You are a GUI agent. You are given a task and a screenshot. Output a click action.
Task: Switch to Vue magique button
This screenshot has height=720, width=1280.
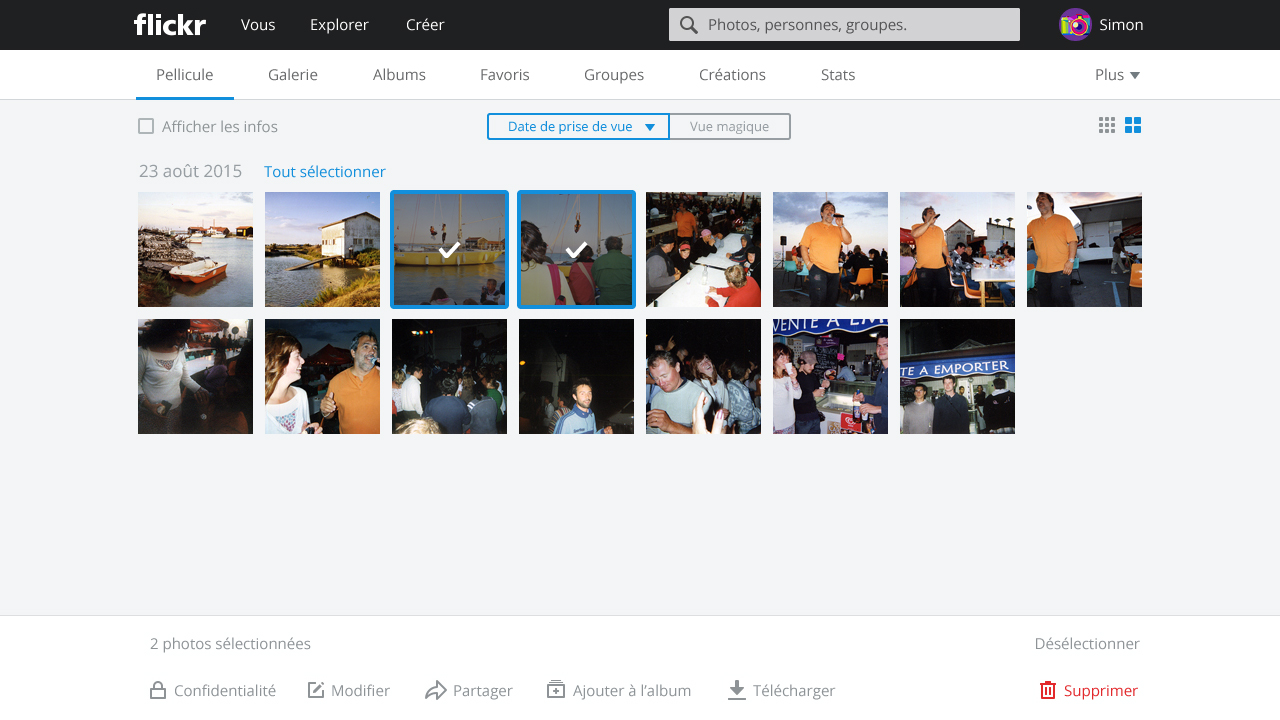730,127
